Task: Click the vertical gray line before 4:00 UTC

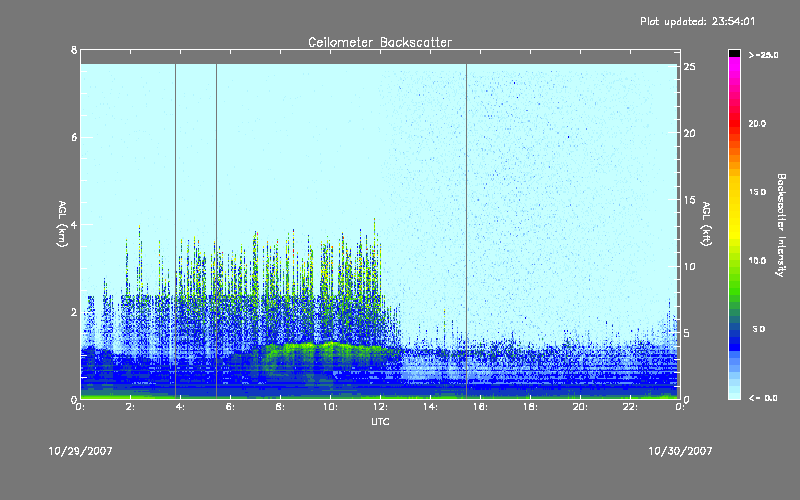Action: [x=176, y=231]
